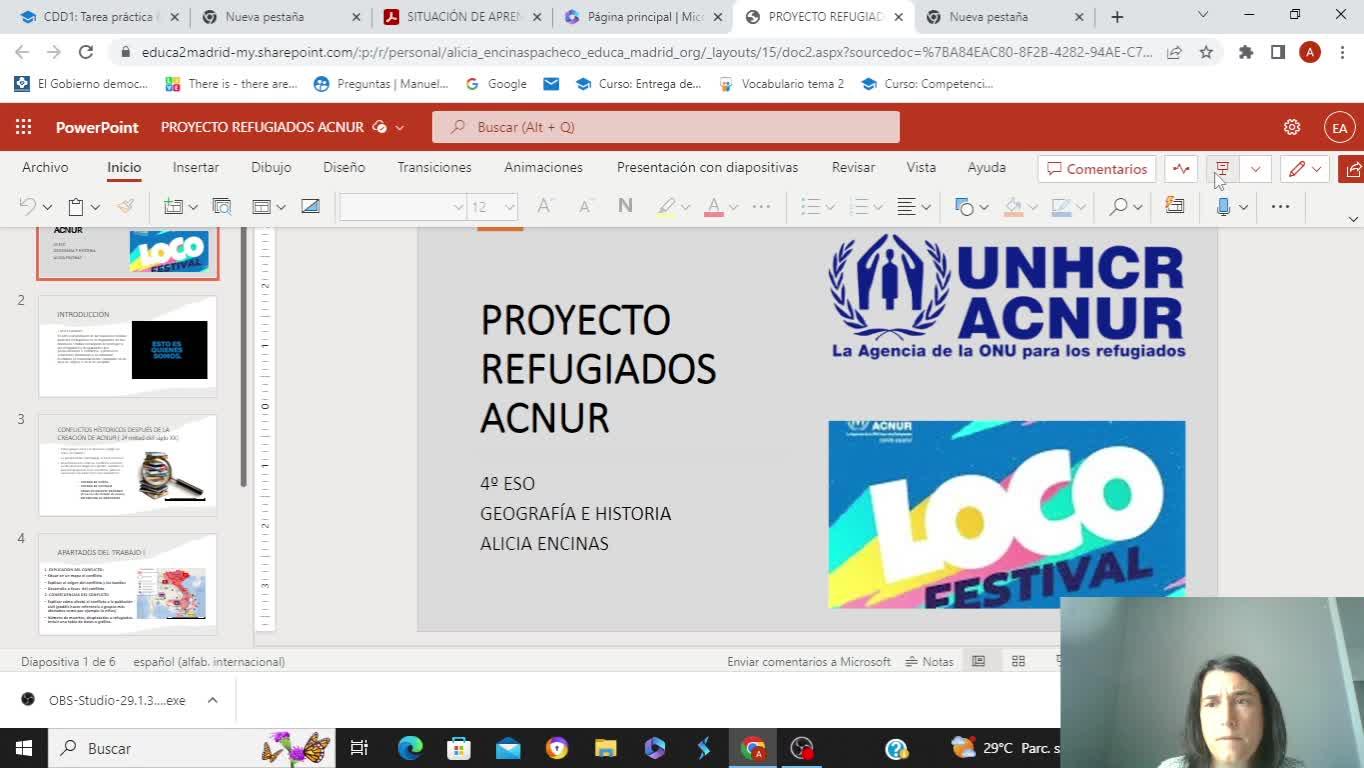
Task: Click the Undo arrow icon
Action: click(x=27, y=206)
